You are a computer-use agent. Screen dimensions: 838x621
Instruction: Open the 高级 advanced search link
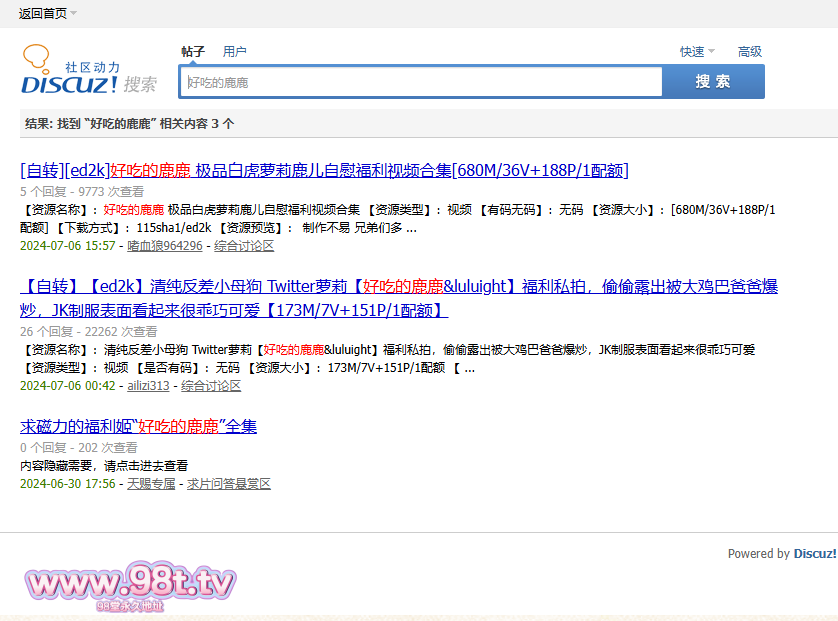pyautogui.click(x=749, y=52)
